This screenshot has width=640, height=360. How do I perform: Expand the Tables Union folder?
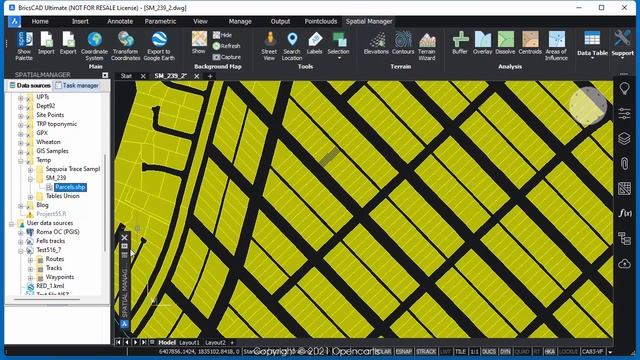pyautogui.click(x=30, y=197)
